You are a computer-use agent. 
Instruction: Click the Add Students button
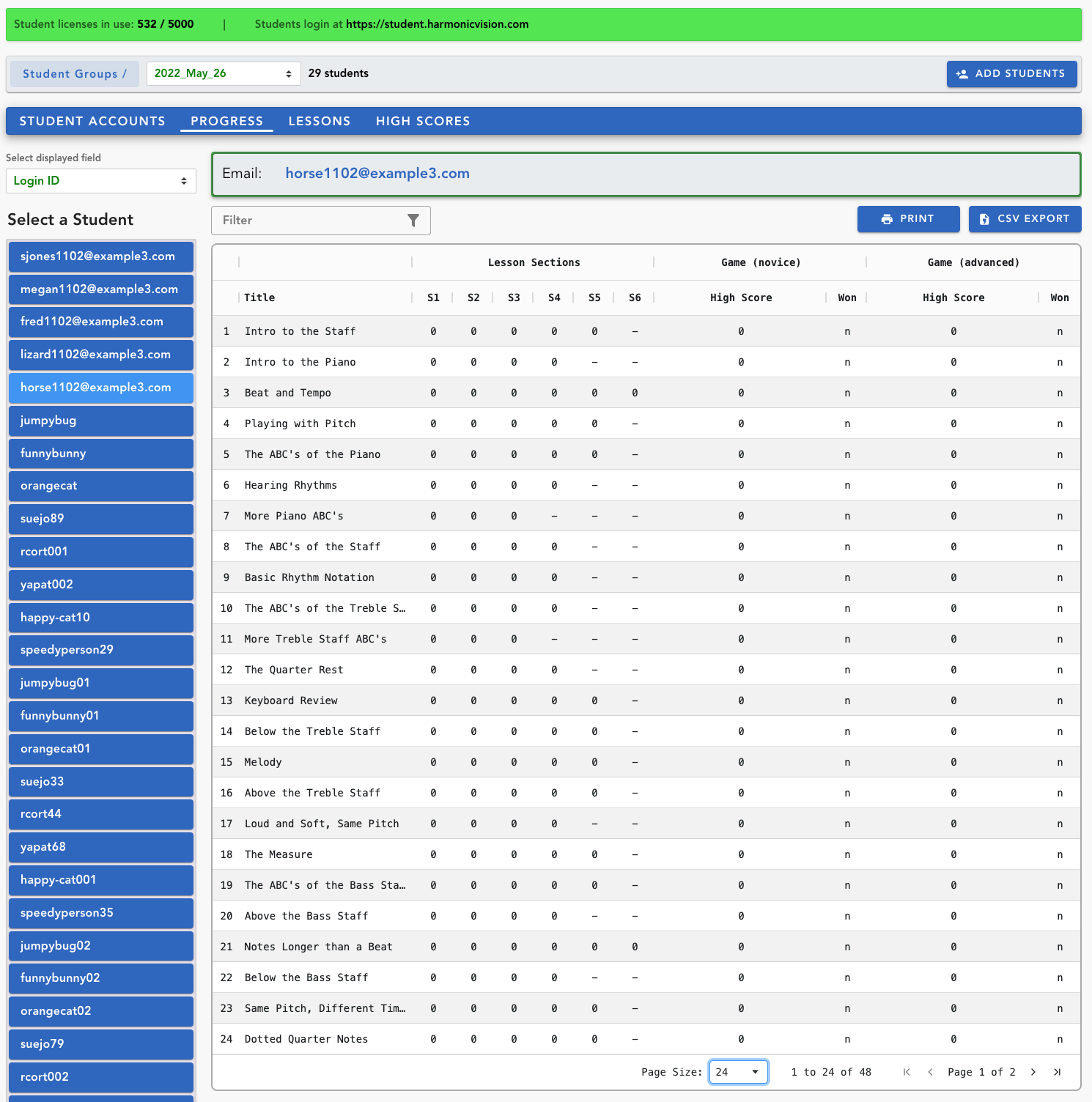pyautogui.click(x=1011, y=74)
